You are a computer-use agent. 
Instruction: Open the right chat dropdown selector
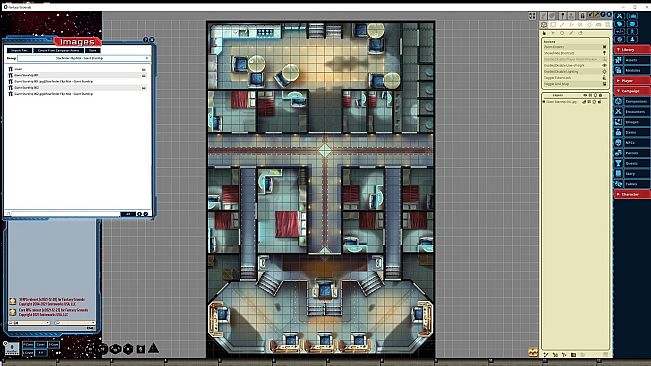[x=75, y=323]
